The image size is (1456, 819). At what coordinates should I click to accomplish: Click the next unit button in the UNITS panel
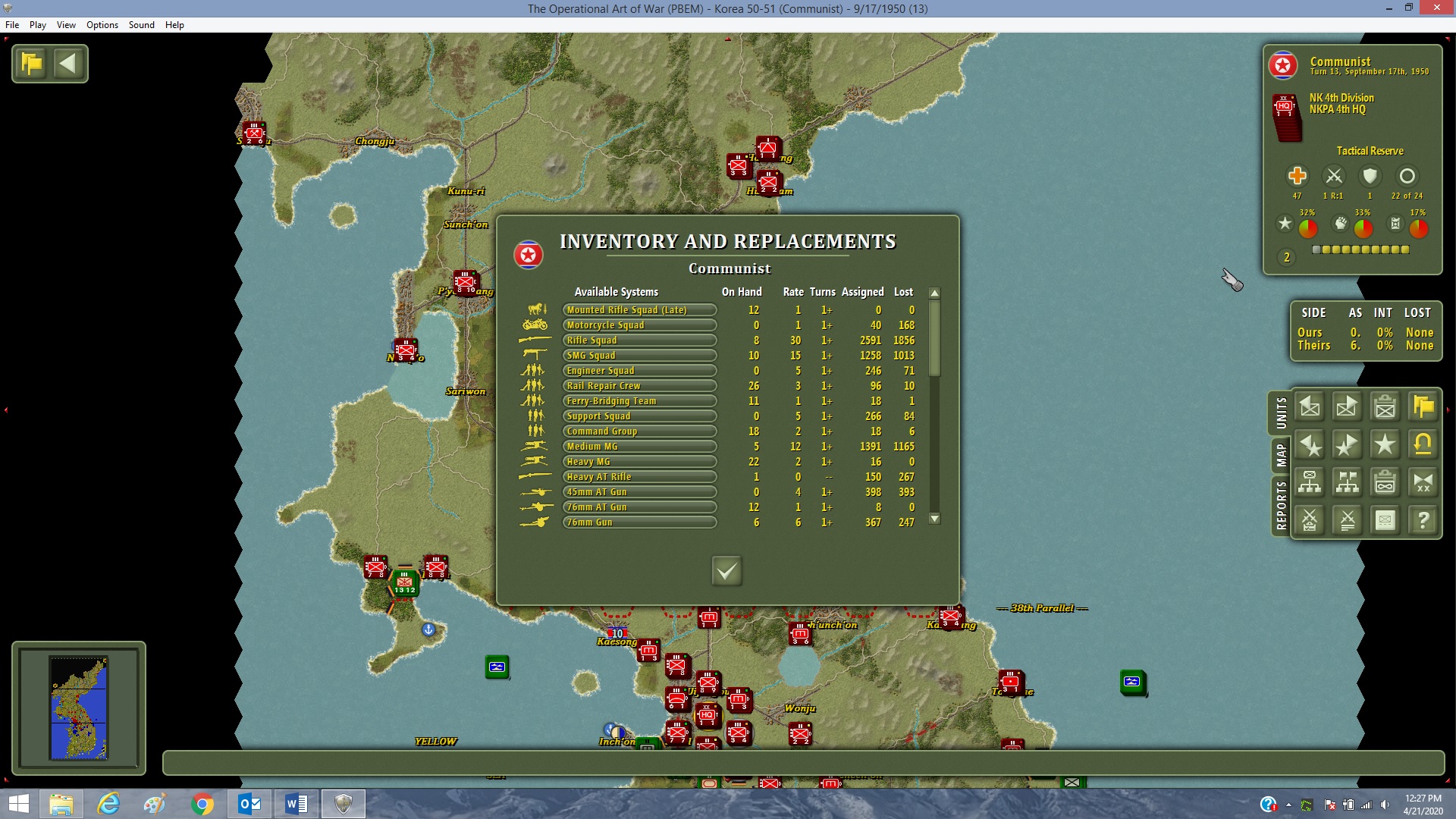[1347, 407]
